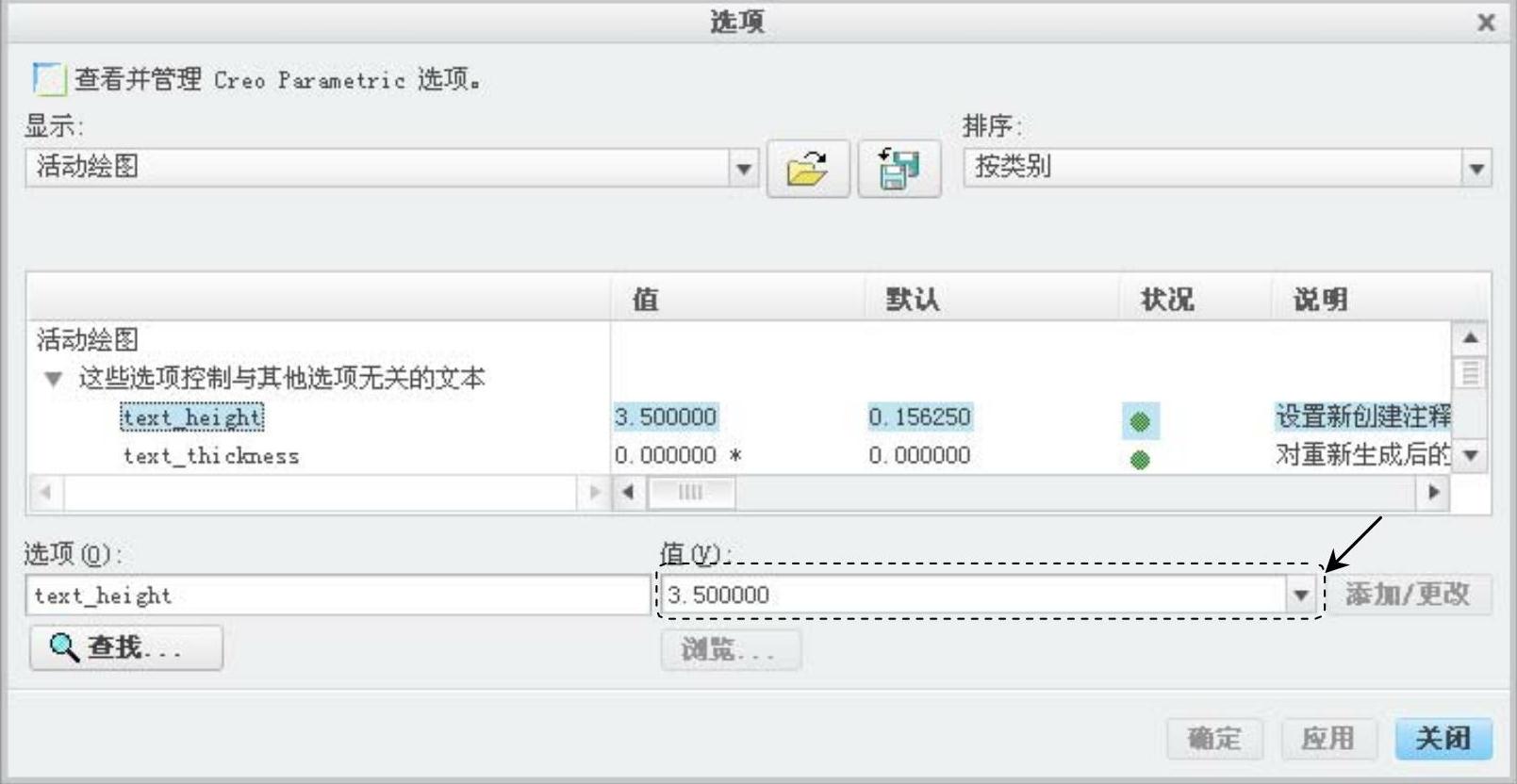
Task: Select the text_height option row
Action: (192, 416)
